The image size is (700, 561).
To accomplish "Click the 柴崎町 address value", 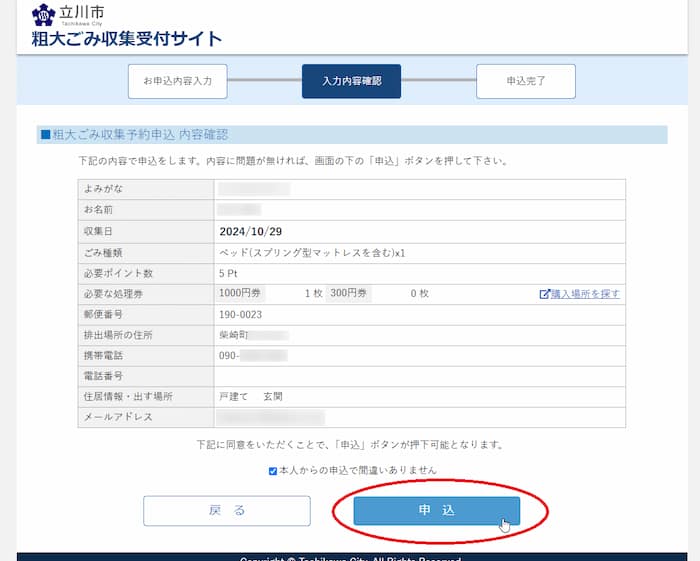I will coord(234,334).
